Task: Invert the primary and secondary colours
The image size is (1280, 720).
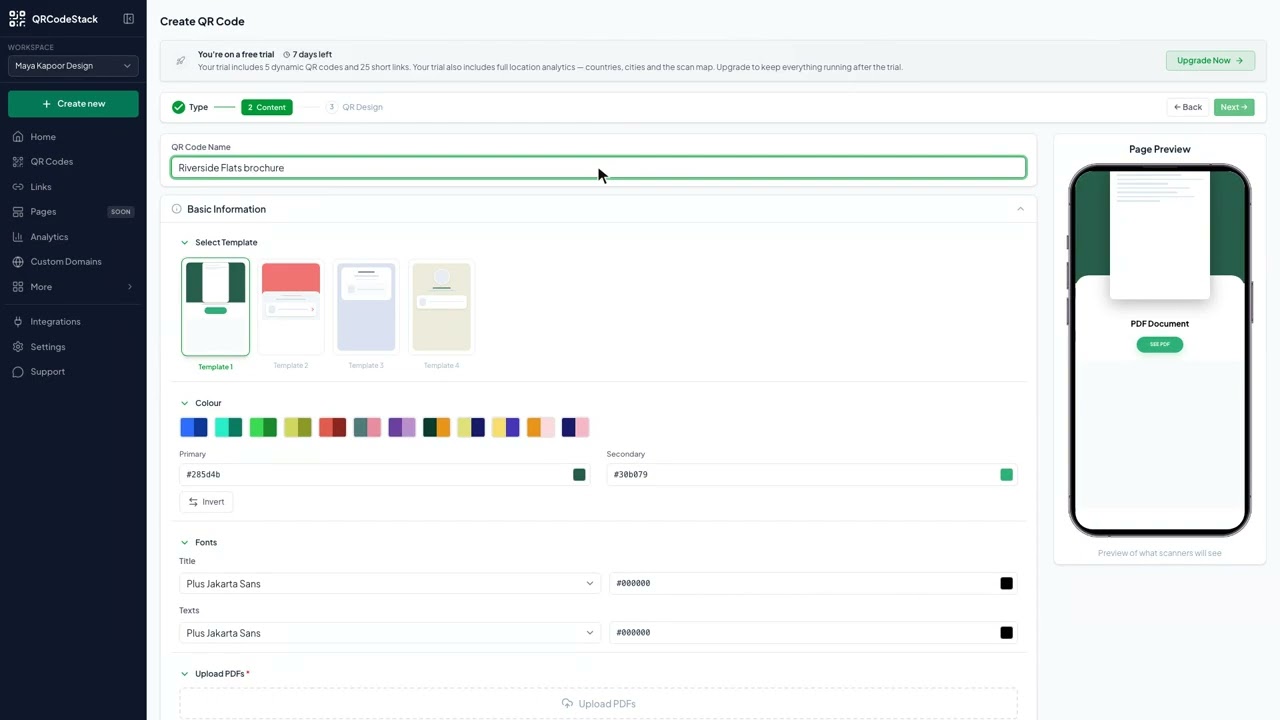Action: [207, 502]
